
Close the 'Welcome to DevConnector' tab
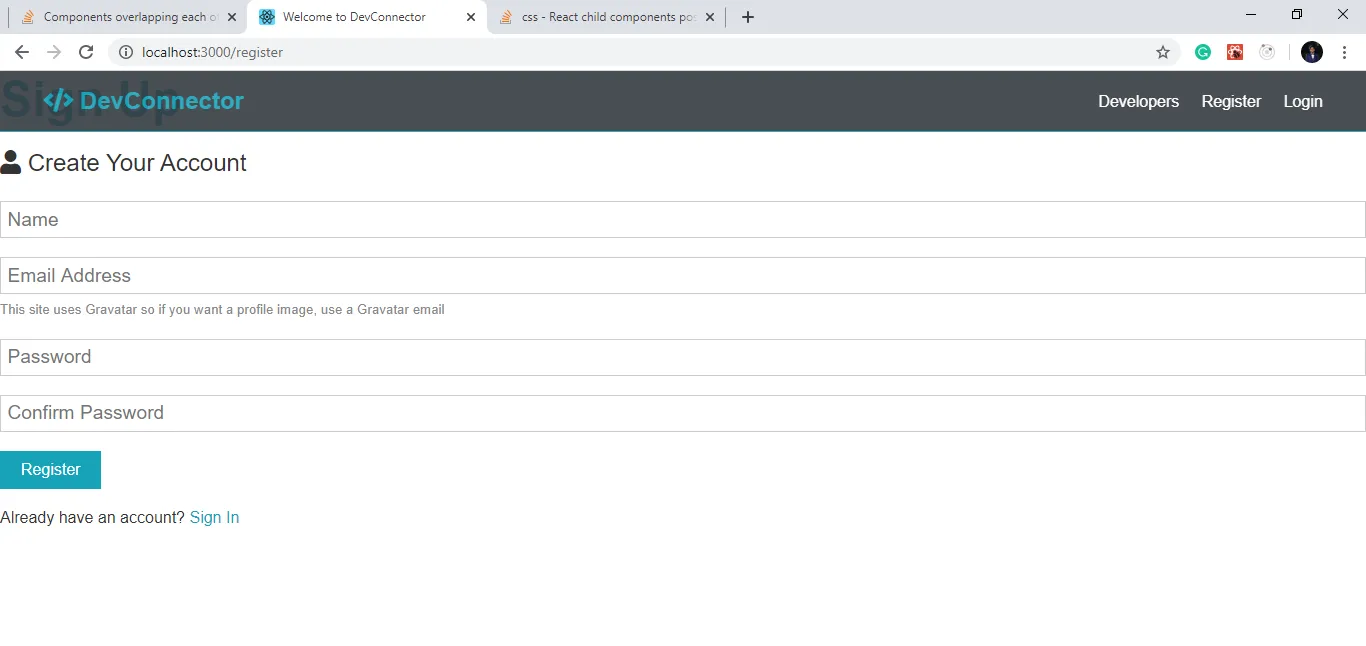point(471,17)
